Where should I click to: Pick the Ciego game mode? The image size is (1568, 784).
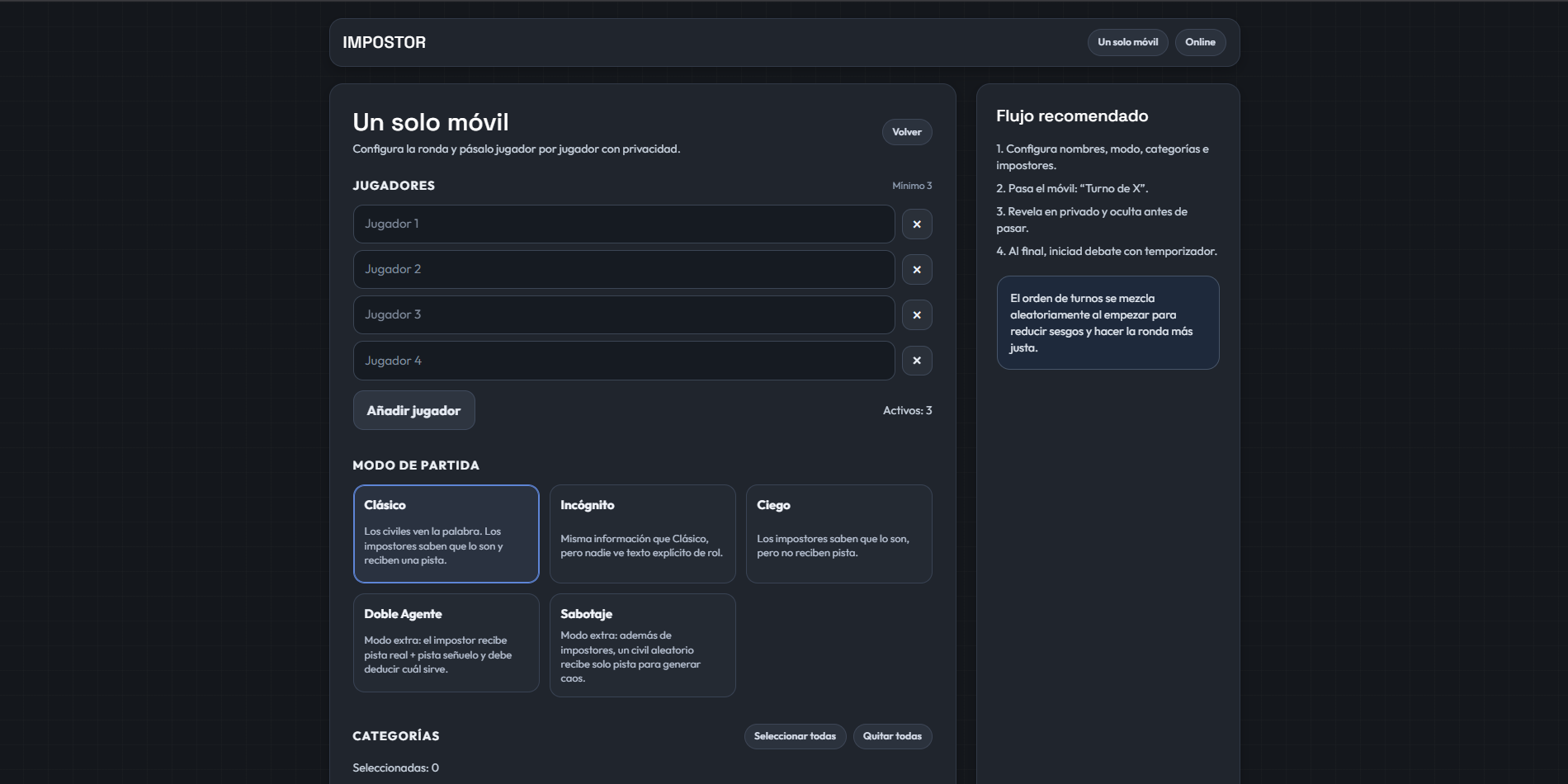pos(838,533)
